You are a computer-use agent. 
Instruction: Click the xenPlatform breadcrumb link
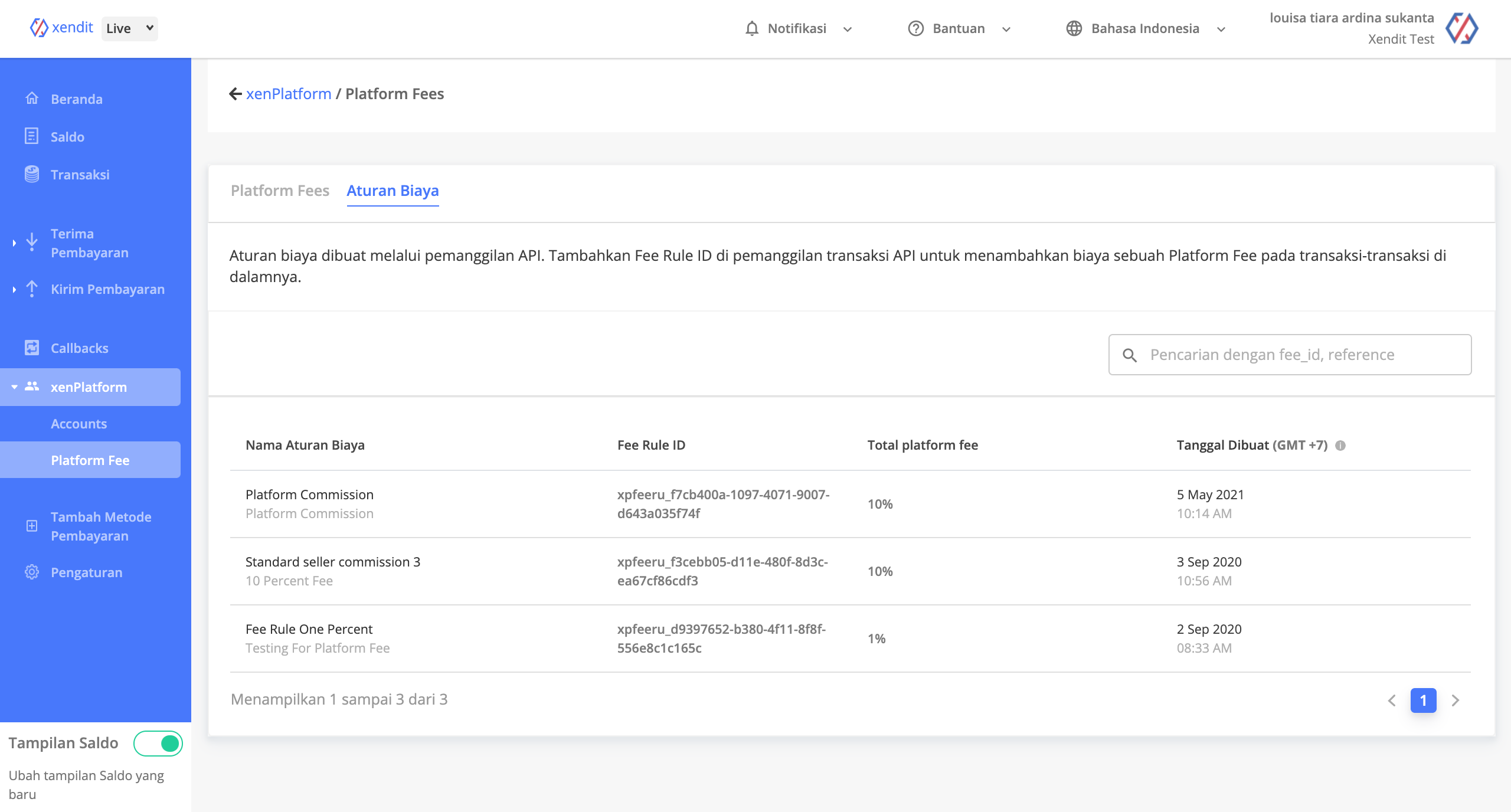click(x=289, y=94)
